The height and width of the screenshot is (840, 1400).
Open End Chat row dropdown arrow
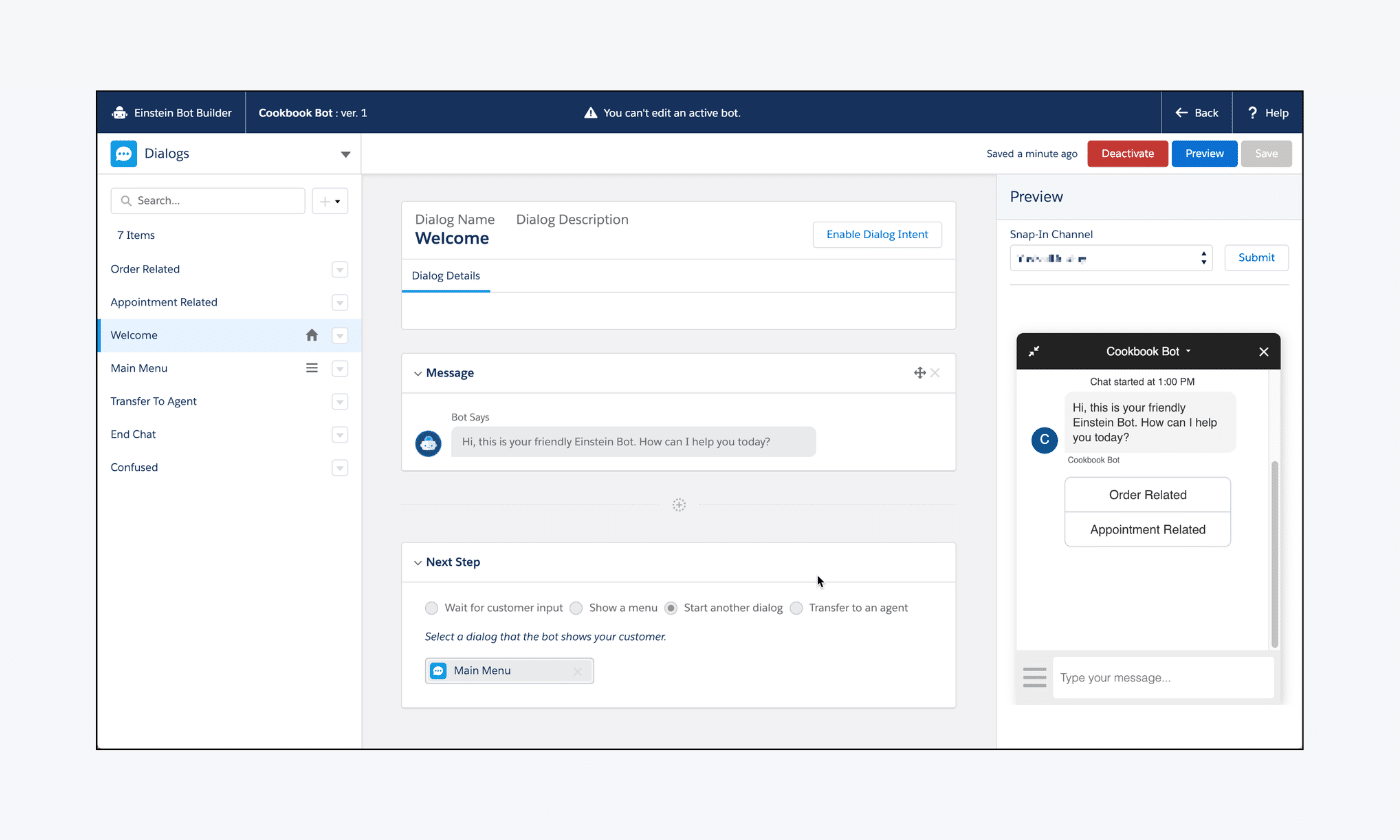point(340,434)
